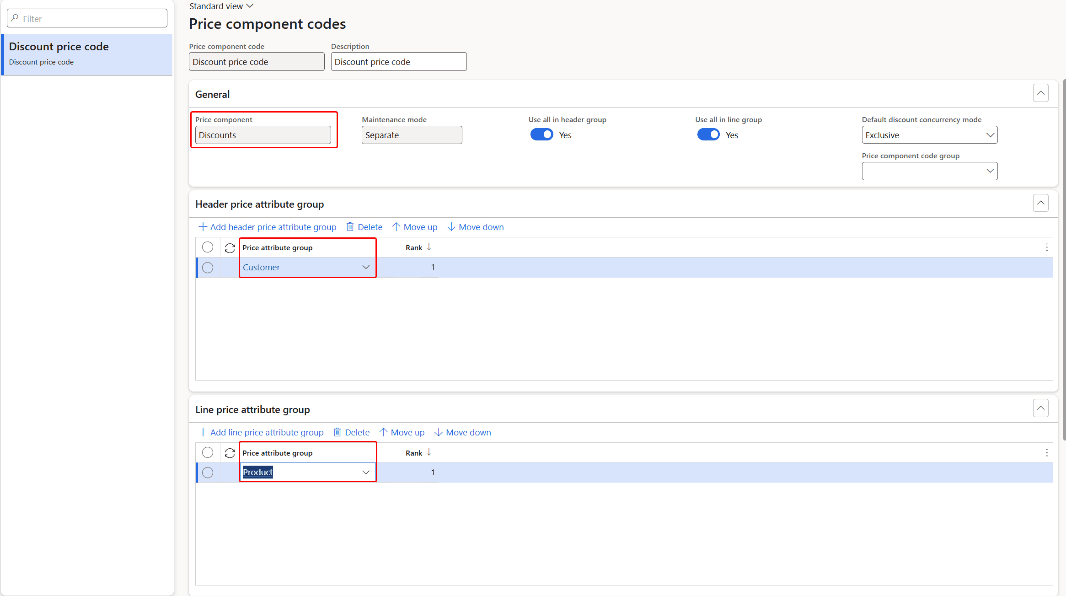Collapse the General section

[1040, 93]
